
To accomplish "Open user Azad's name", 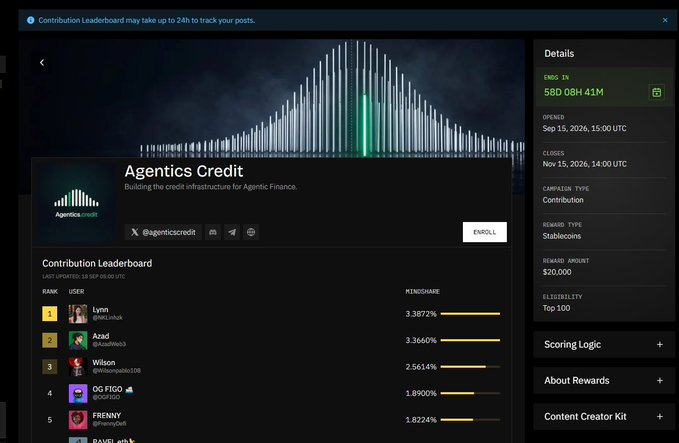I will [101, 336].
